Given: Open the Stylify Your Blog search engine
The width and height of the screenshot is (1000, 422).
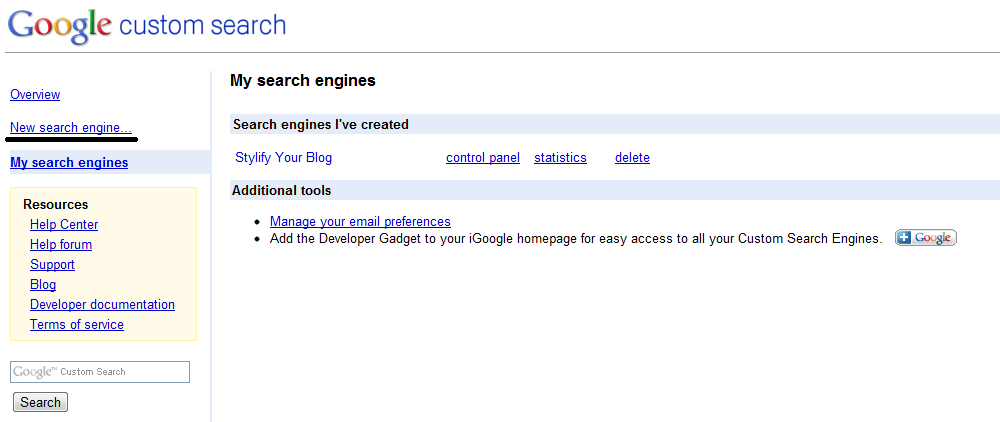Looking at the screenshot, I should tap(284, 157).
